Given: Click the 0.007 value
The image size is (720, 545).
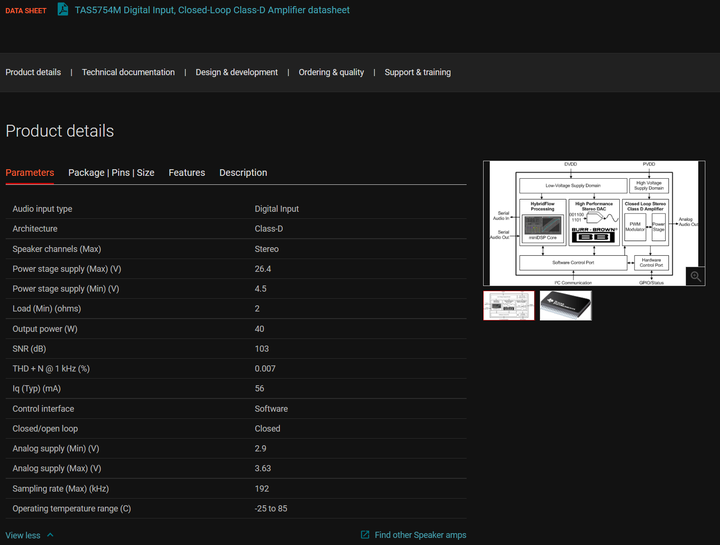Looking at the screenshot, I should point(265,369).
